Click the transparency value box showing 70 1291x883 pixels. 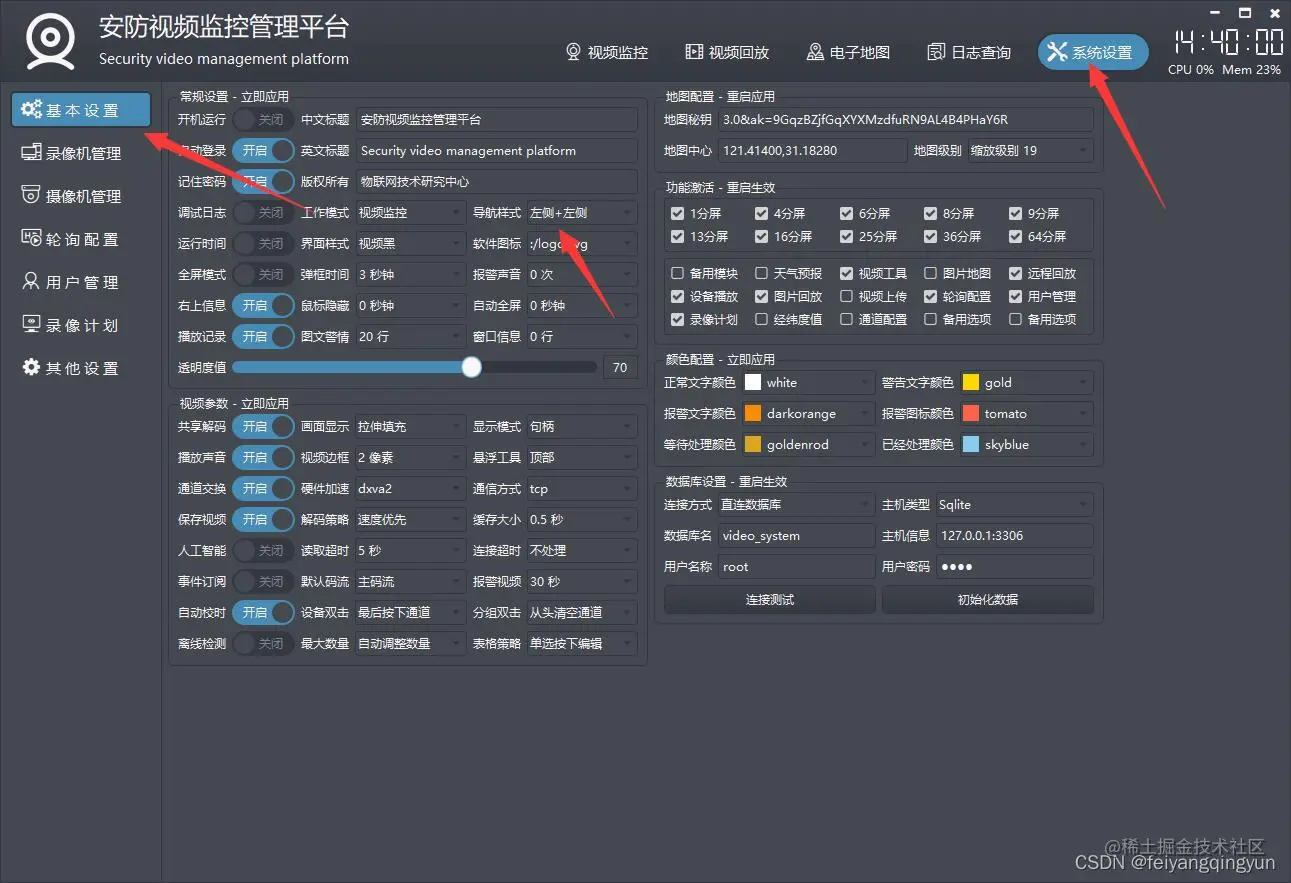coord(620,367)
